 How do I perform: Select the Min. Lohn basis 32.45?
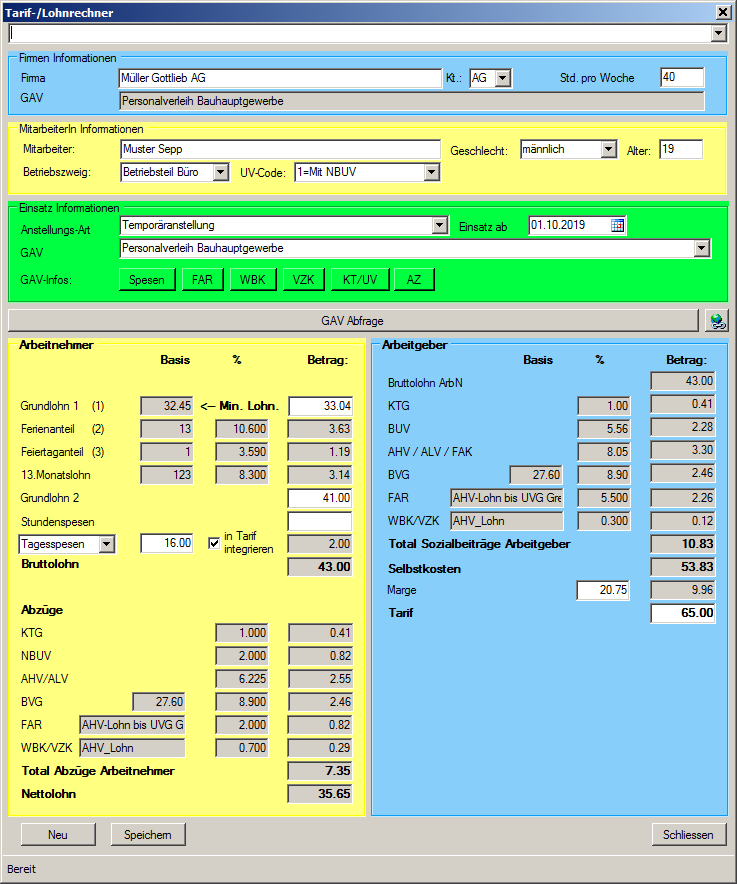tap(167, 406)
